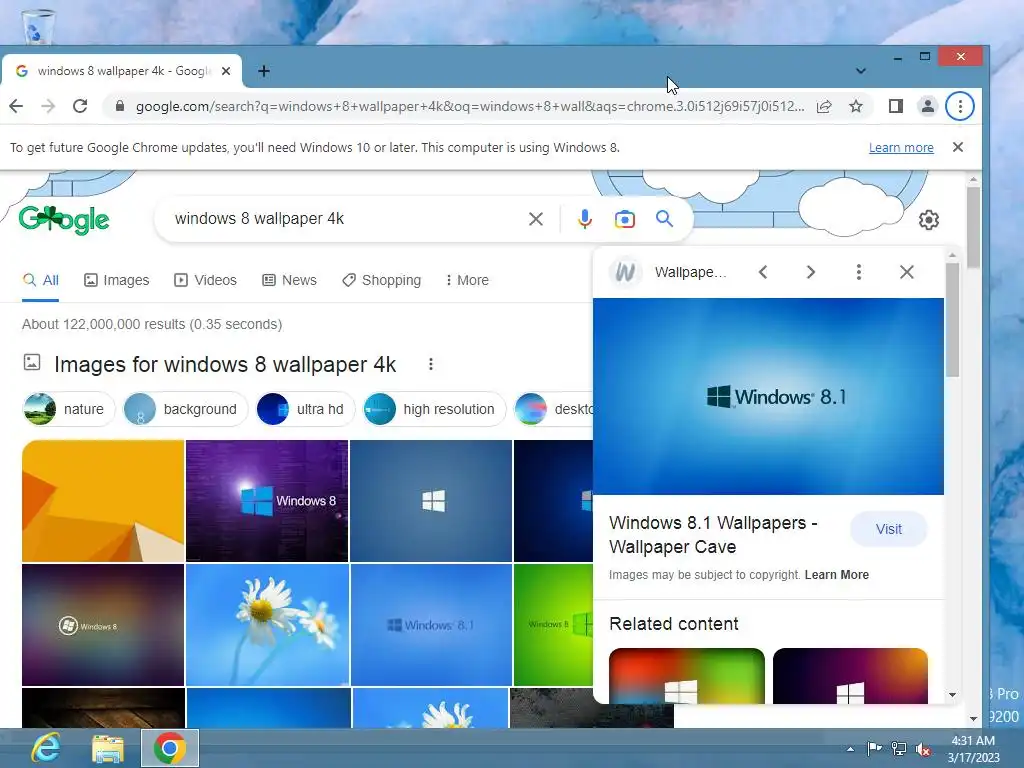Open options dots beside 'Images for windows 8 wallpaper 4k'

point(430,364)
